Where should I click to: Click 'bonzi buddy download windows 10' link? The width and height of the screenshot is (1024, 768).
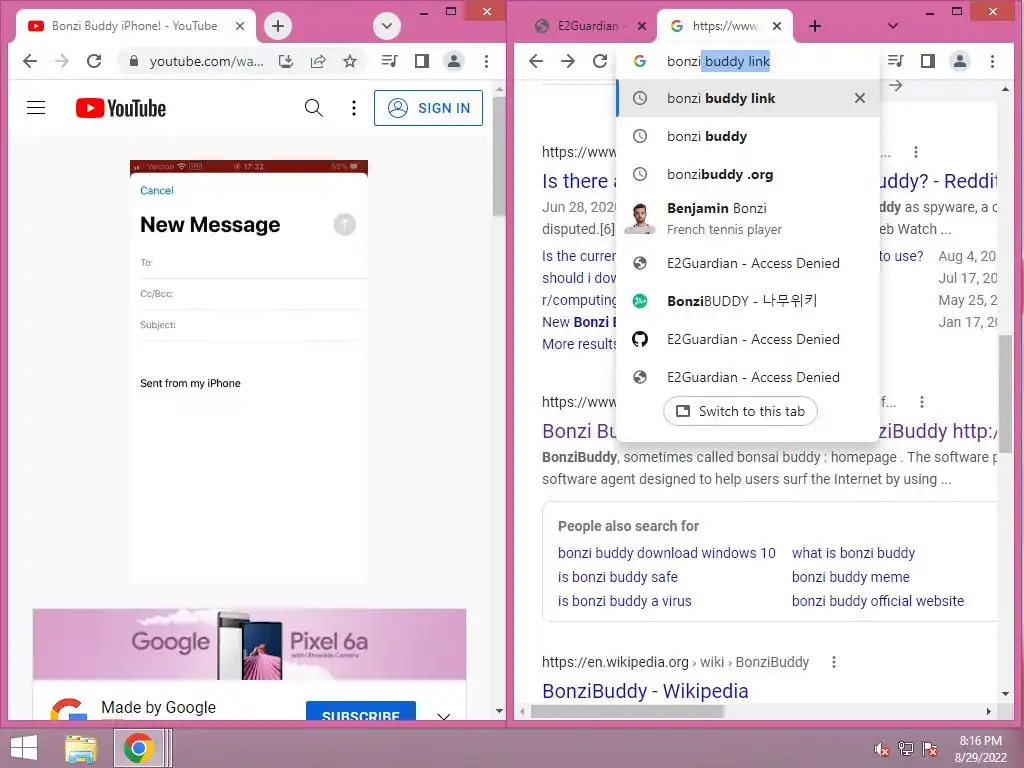[x=667, y=553]
